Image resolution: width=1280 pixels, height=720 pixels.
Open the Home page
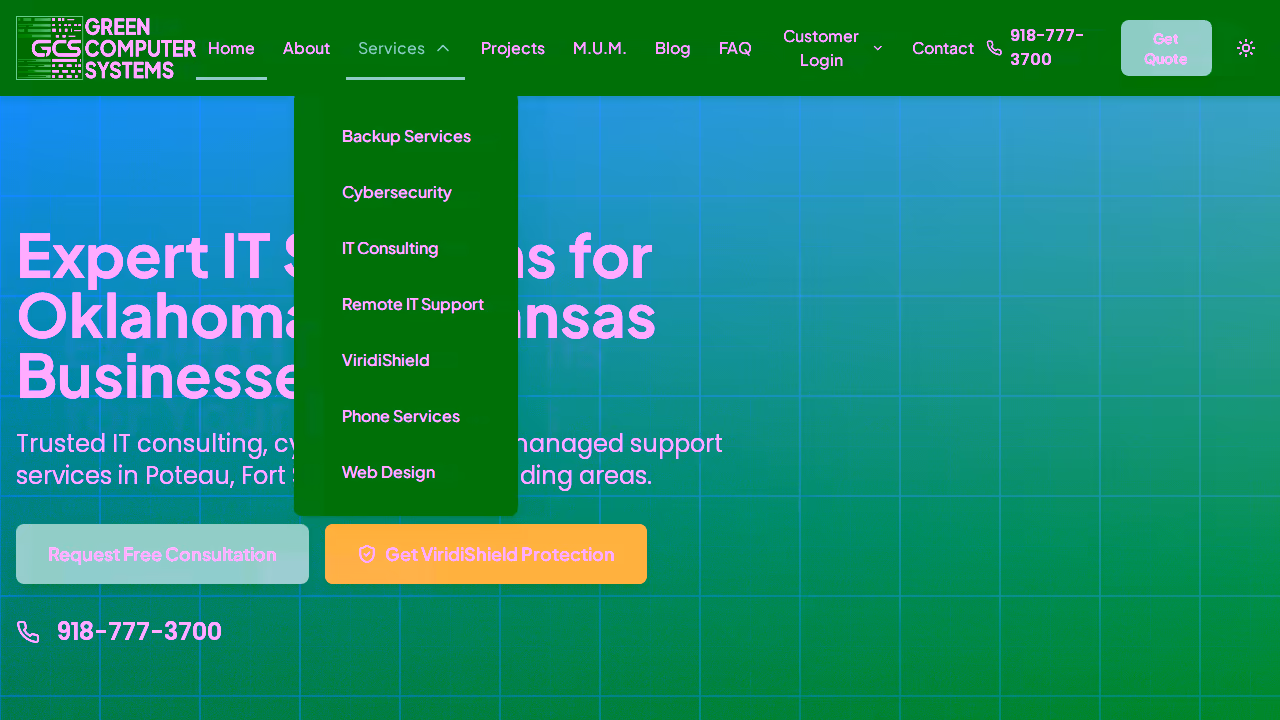(x=231, y=48)
